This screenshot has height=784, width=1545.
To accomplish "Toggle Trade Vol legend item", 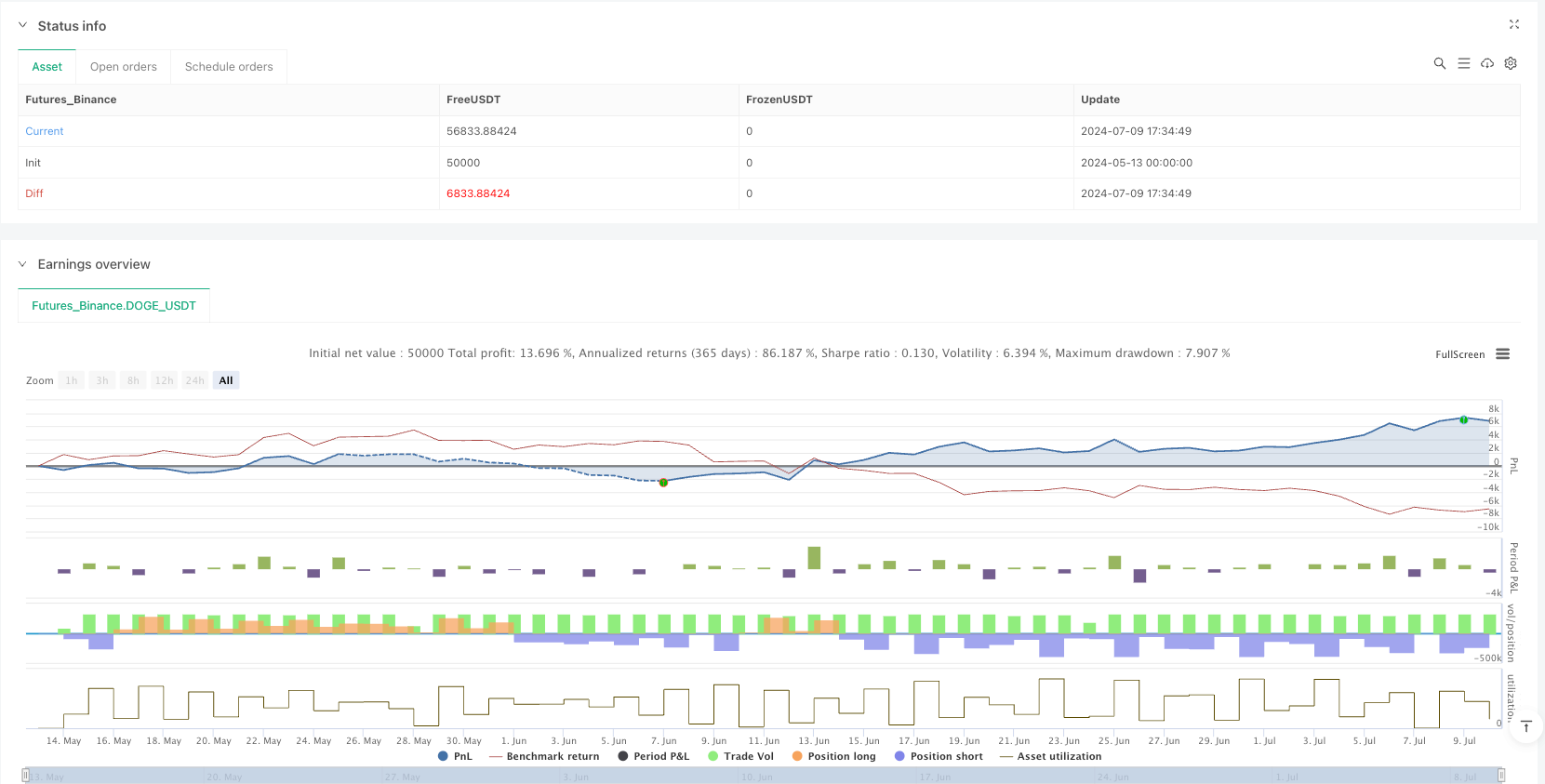I will pos(740,756).
